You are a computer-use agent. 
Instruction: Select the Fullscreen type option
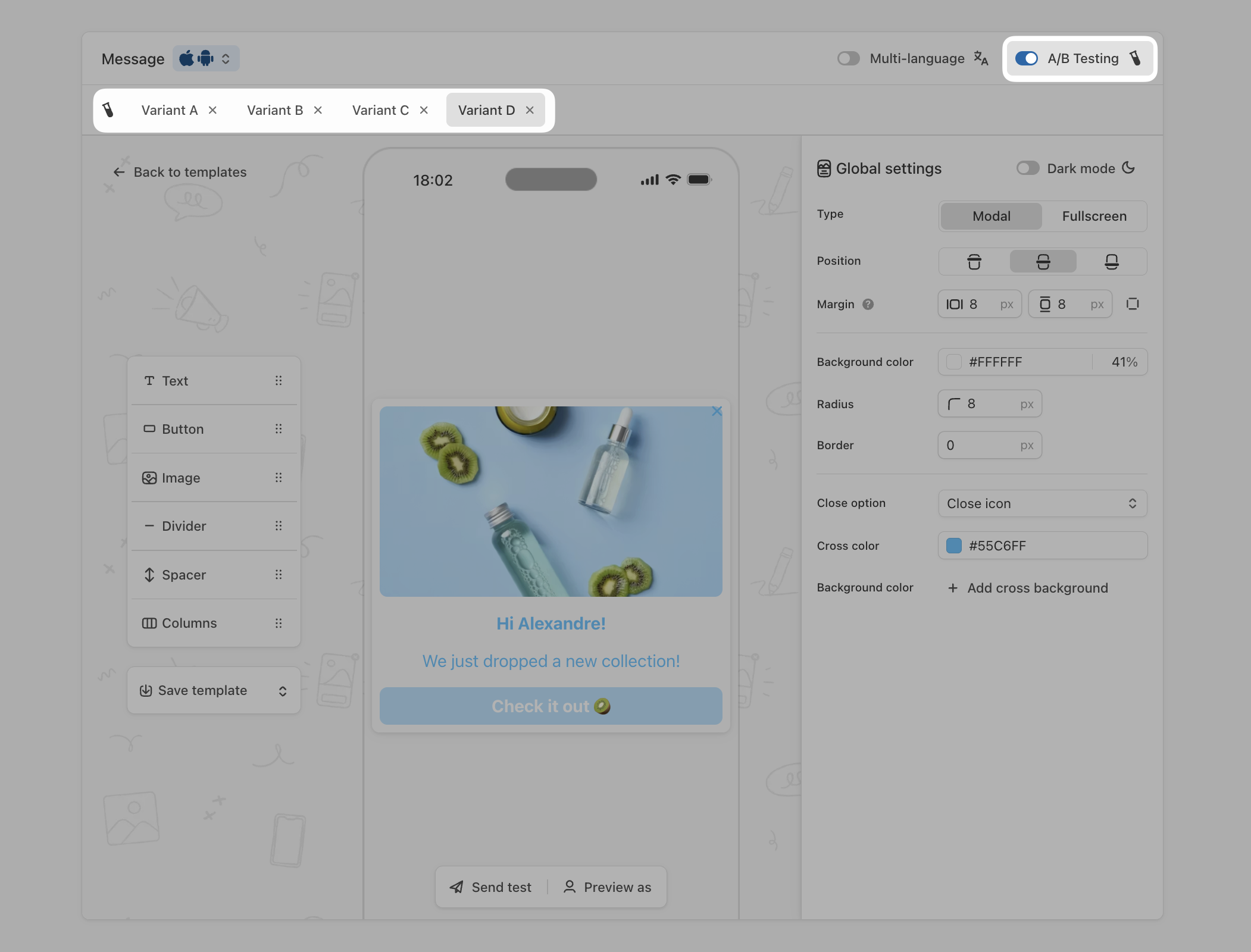[x=1094, y=216]
